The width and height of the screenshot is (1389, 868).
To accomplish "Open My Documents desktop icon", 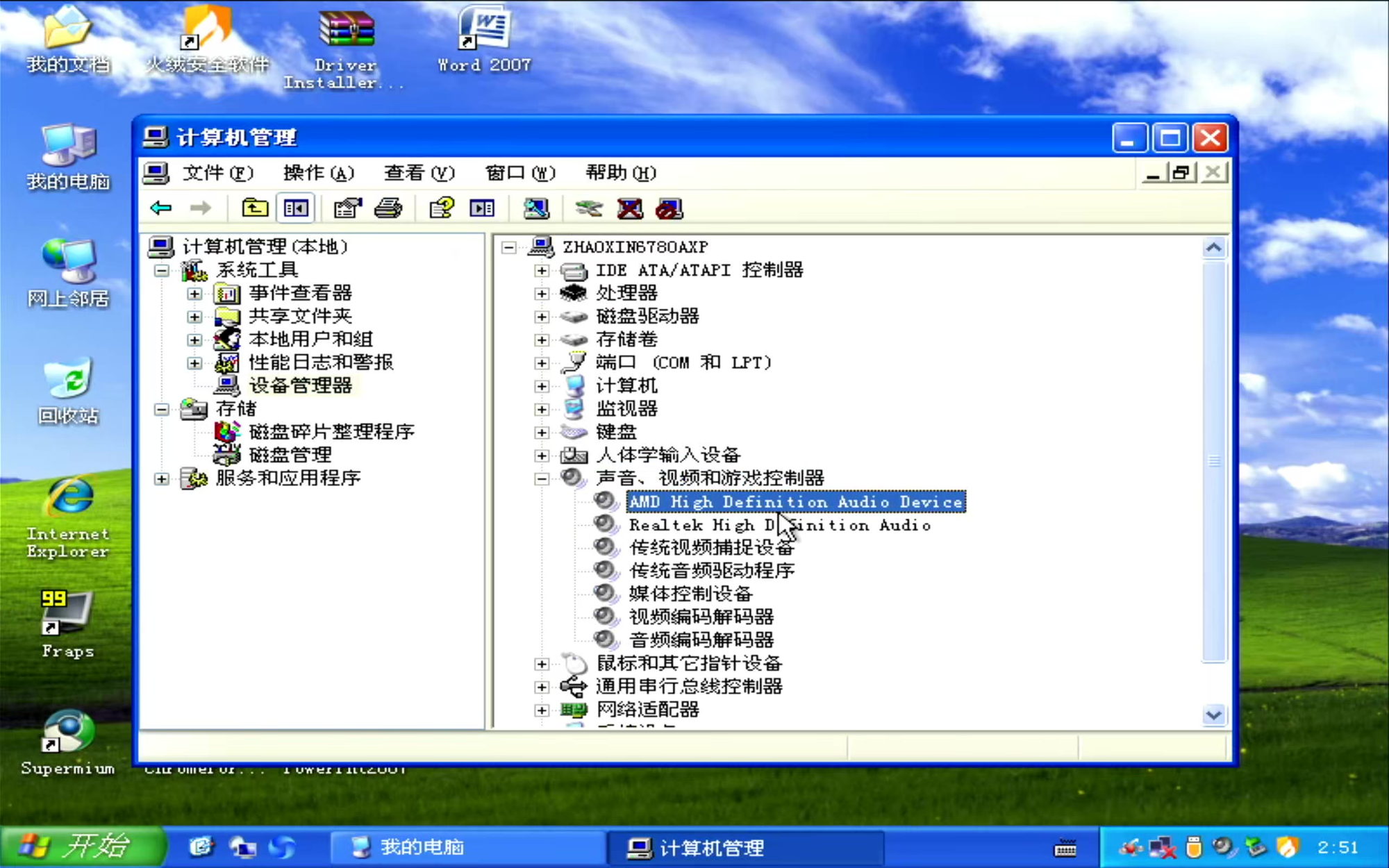I will [x=68, y=40].
